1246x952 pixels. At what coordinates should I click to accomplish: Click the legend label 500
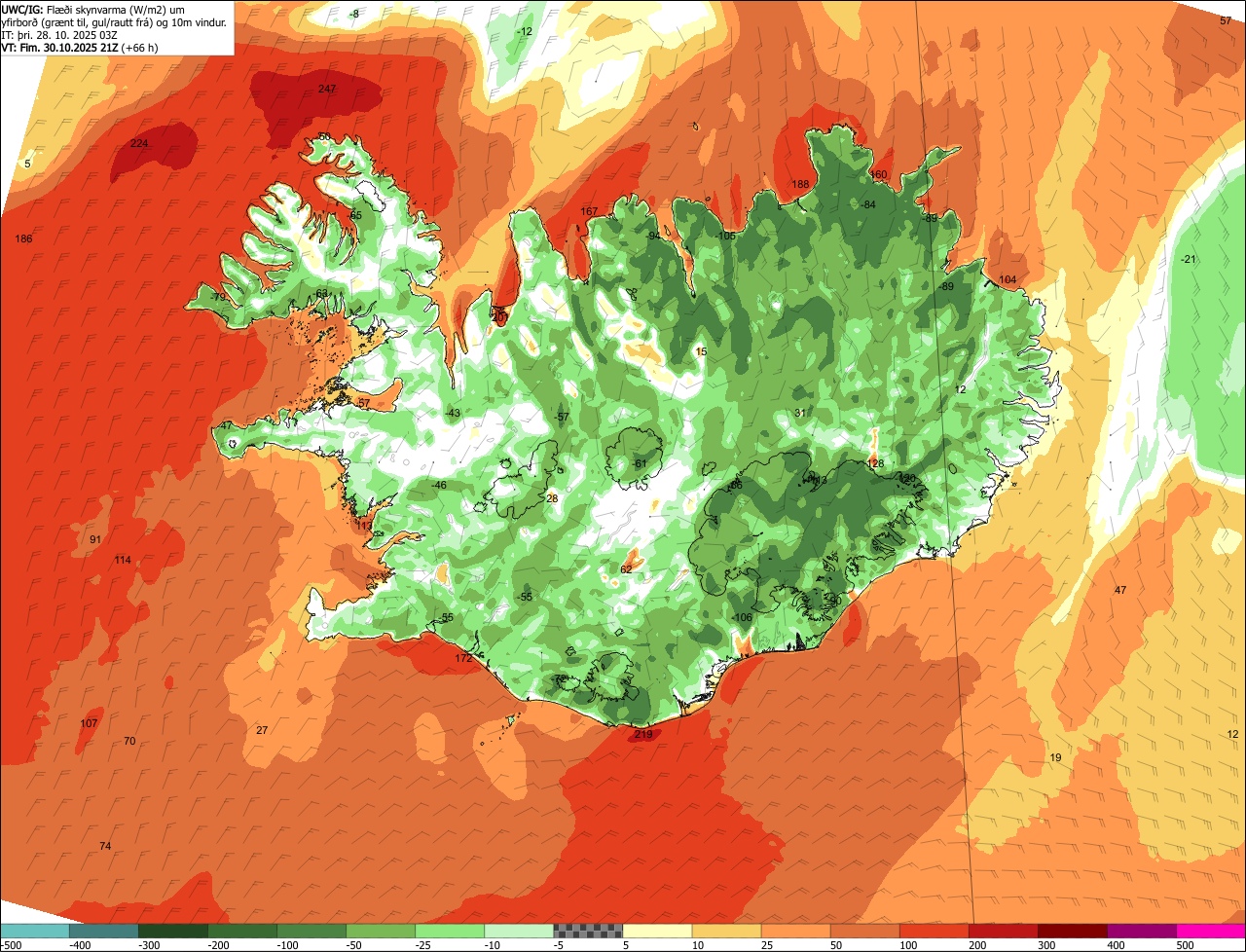click(1184, 945)
